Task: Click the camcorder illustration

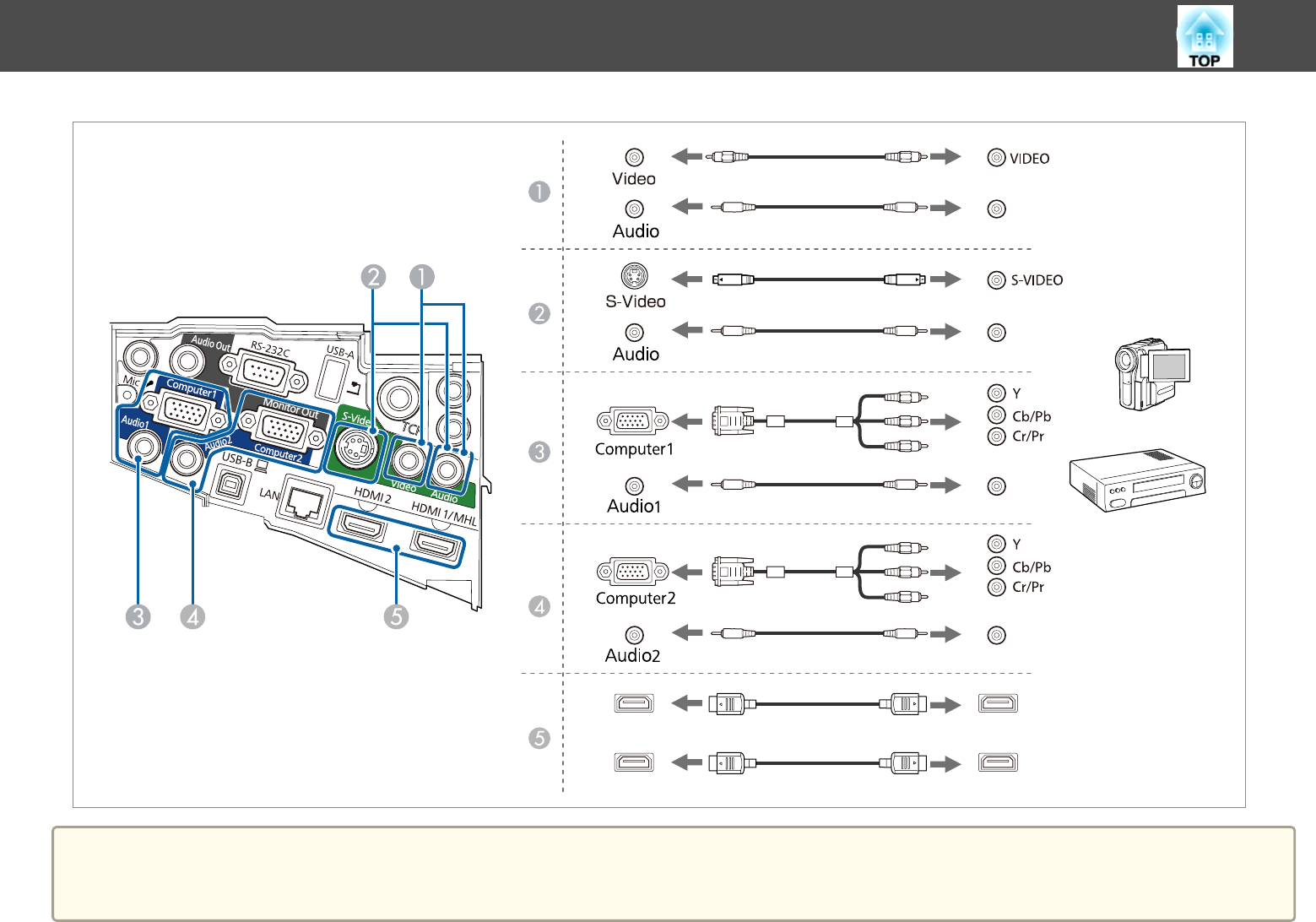Action: 1152,375
